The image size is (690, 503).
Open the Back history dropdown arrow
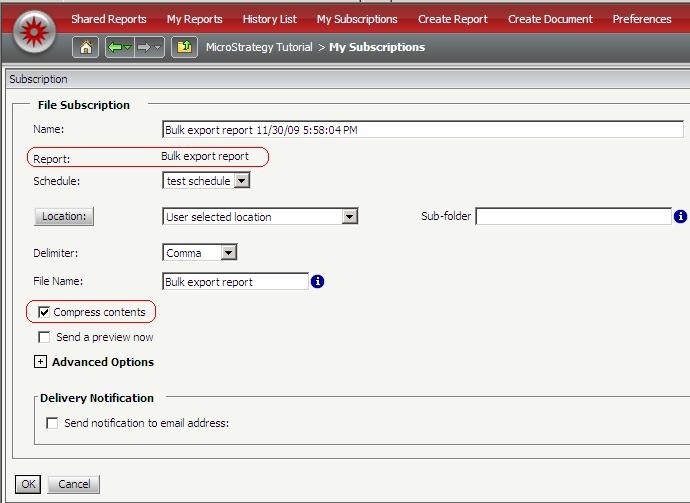(128, 47)
